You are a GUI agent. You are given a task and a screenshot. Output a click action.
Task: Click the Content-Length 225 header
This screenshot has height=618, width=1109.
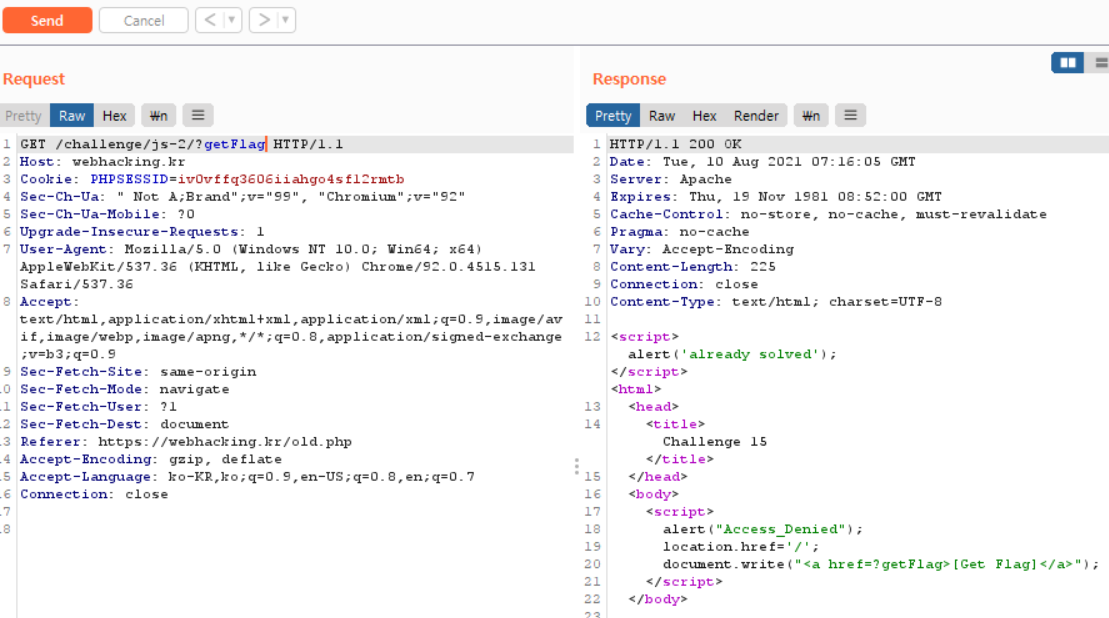click(693, 267)
